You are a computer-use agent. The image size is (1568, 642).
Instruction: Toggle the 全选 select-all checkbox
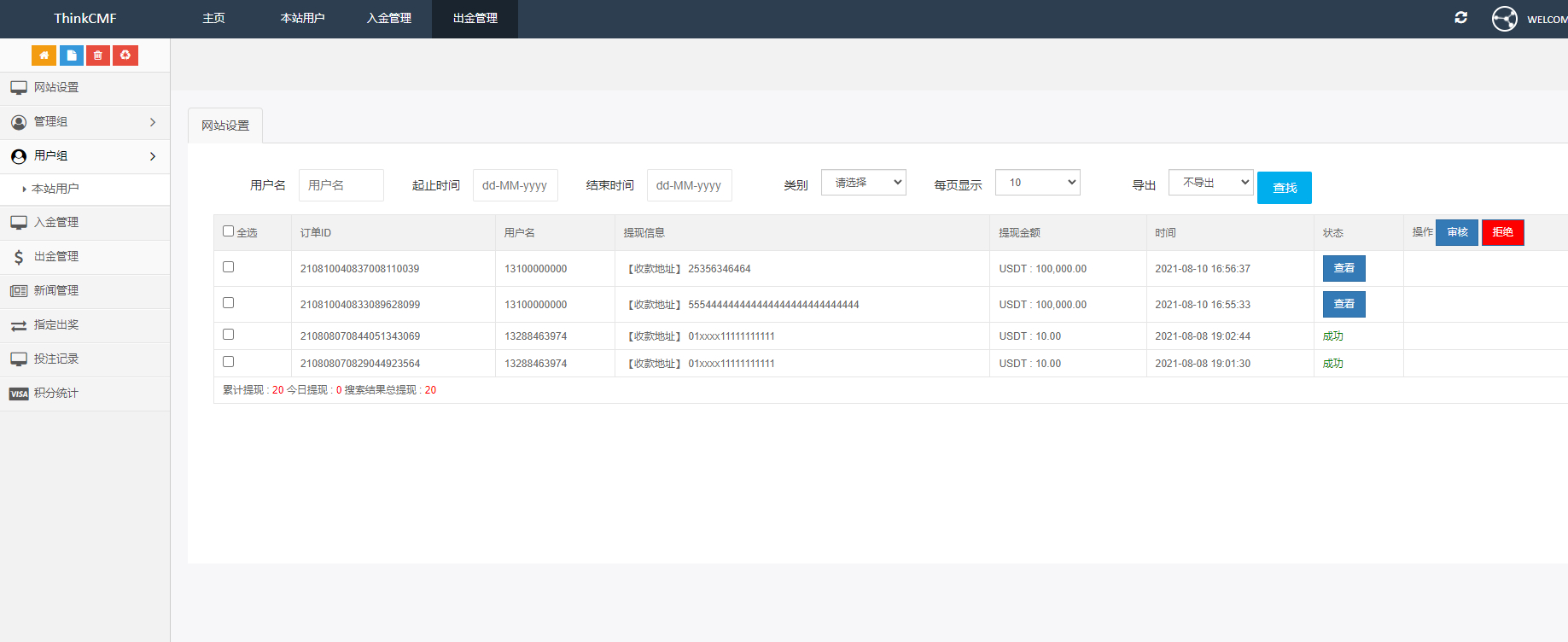(228, 231)
